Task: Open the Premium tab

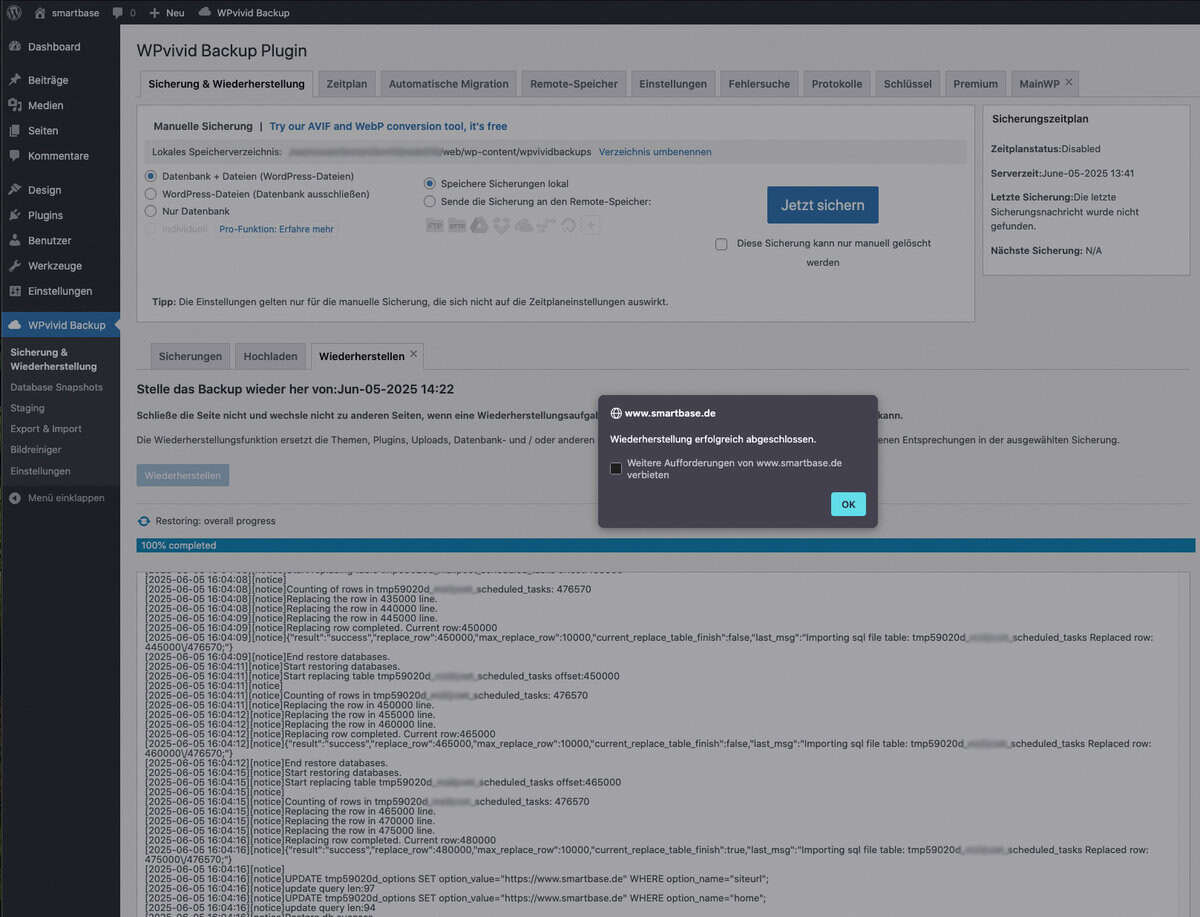Action: [976, 84]
